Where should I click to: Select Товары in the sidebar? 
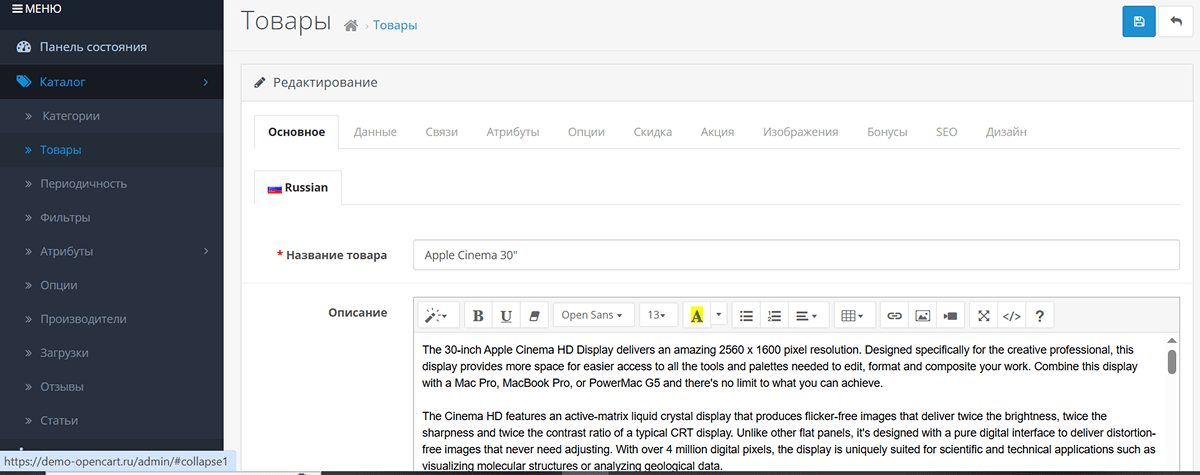point(112,150)
